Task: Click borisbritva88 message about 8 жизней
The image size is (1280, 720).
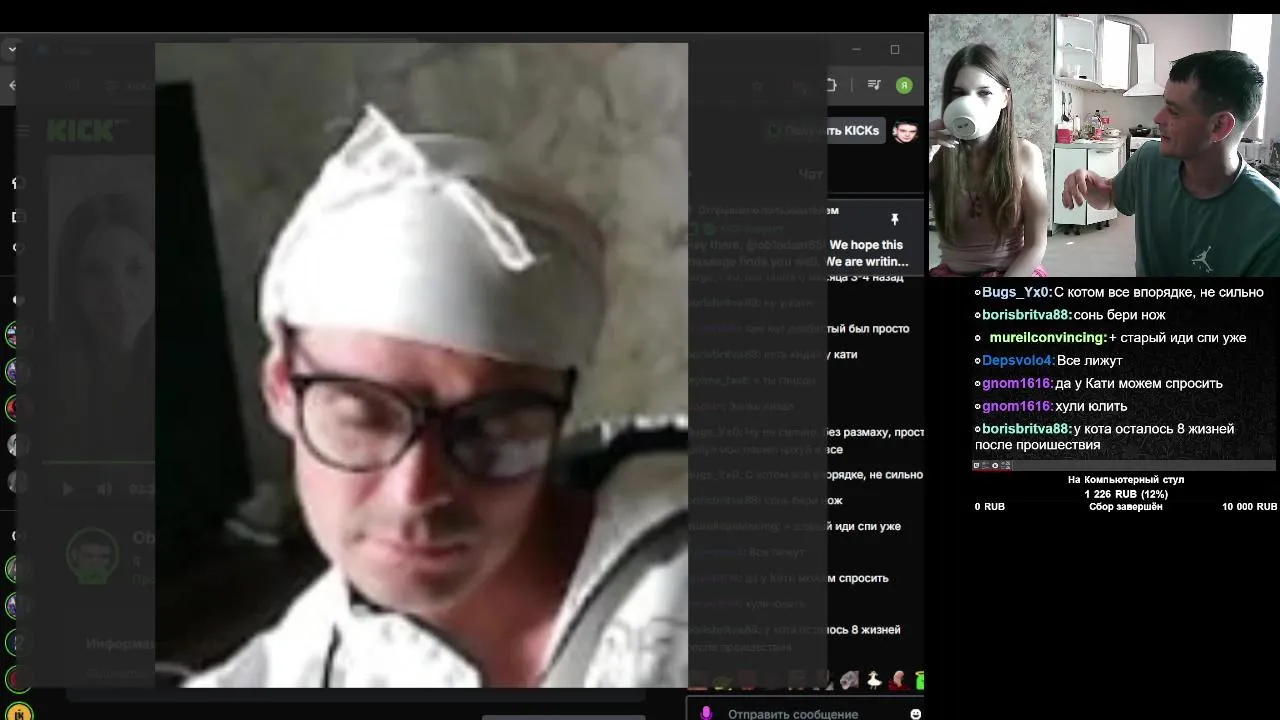Action: pyautogui.click(x=1104, y=437)
